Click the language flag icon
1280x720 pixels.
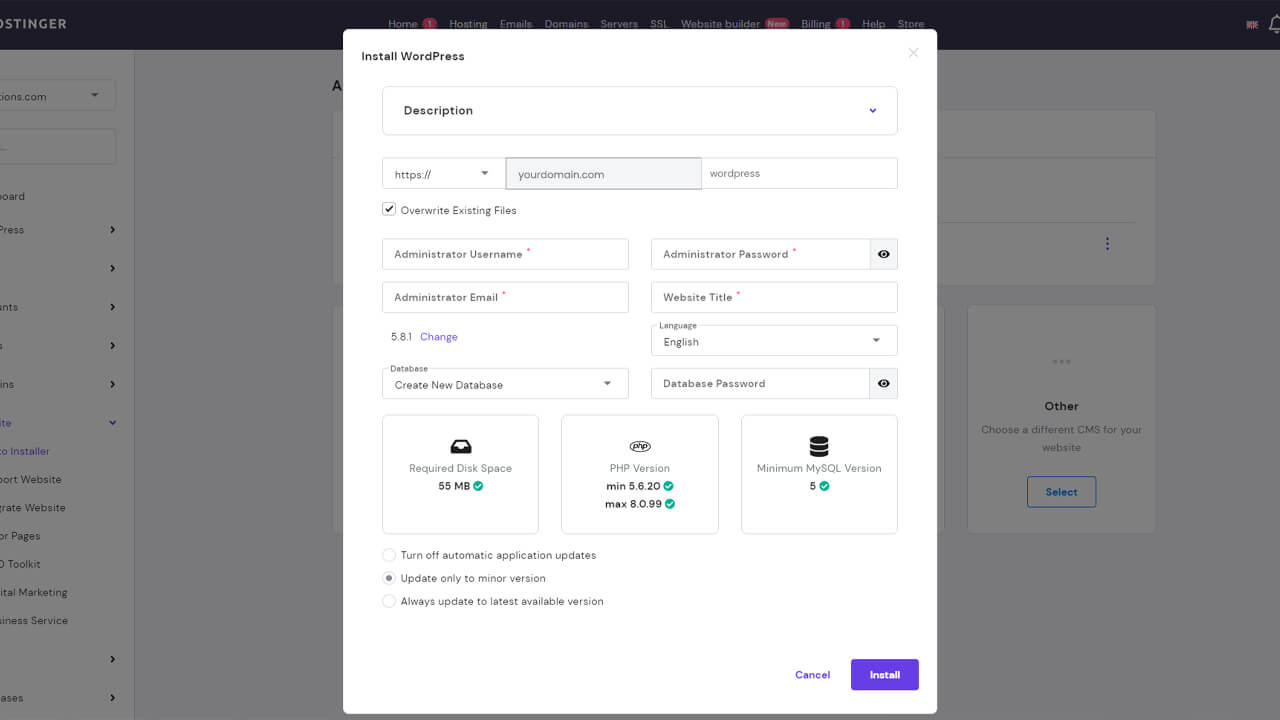[x=1252, y=24]
